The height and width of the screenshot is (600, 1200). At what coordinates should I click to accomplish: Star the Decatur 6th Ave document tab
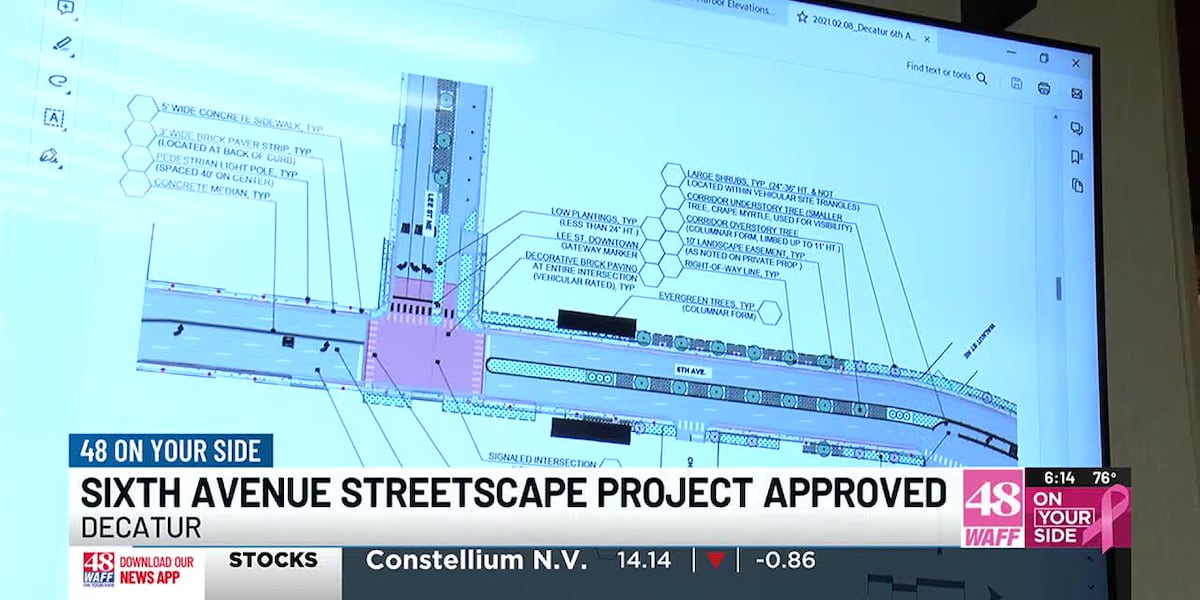800,17
